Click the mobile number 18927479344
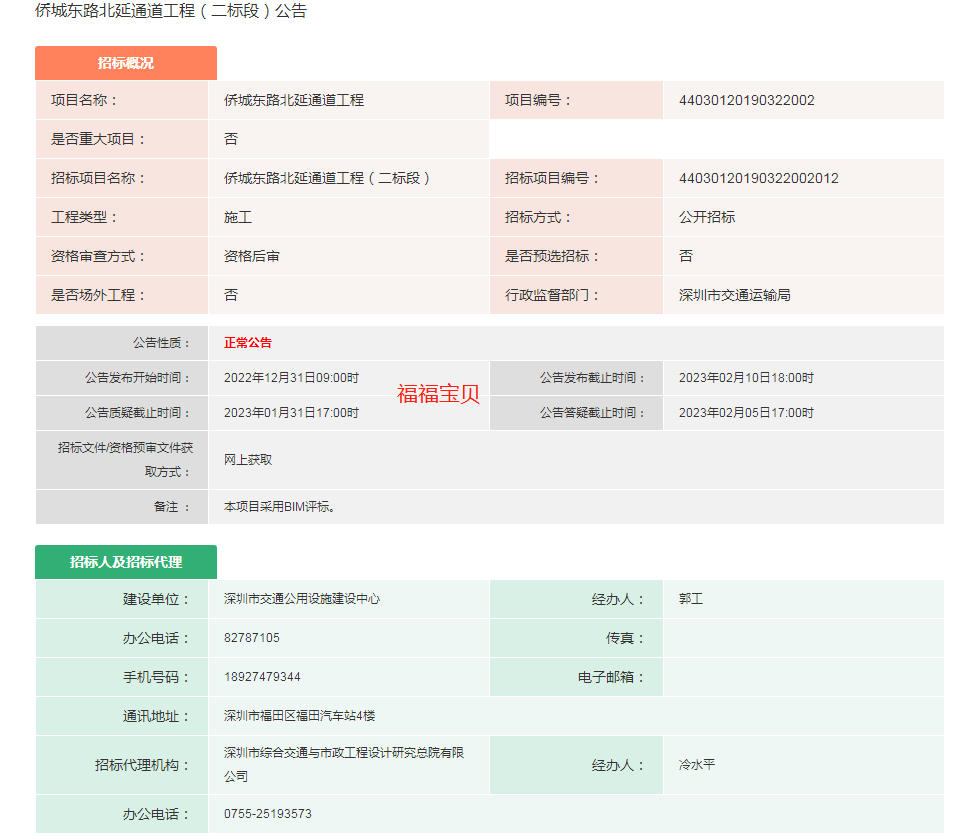The width and height of the screenshot is (958, 836). 262,677
